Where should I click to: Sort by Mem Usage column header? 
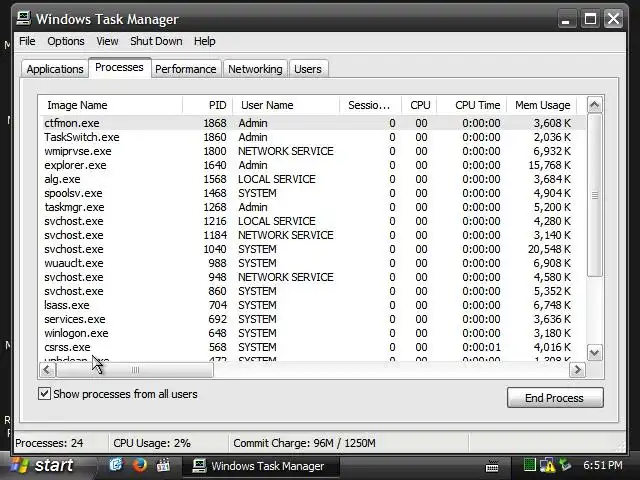pyautogui.click(x=542, y=105)
